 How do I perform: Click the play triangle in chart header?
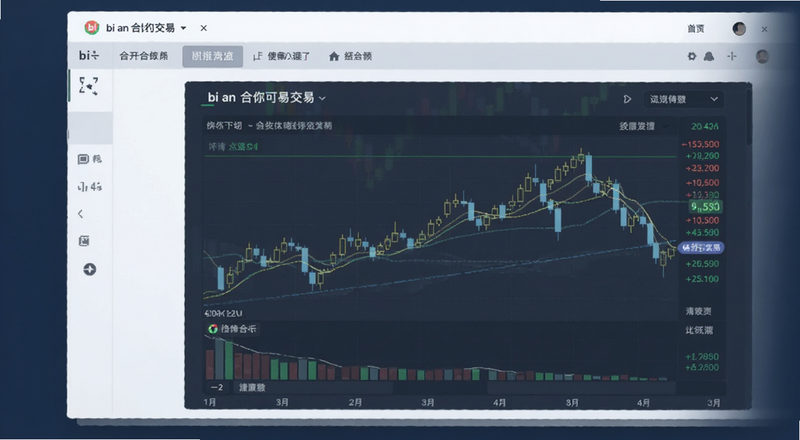pyautogui.click(x=627, y=99)
